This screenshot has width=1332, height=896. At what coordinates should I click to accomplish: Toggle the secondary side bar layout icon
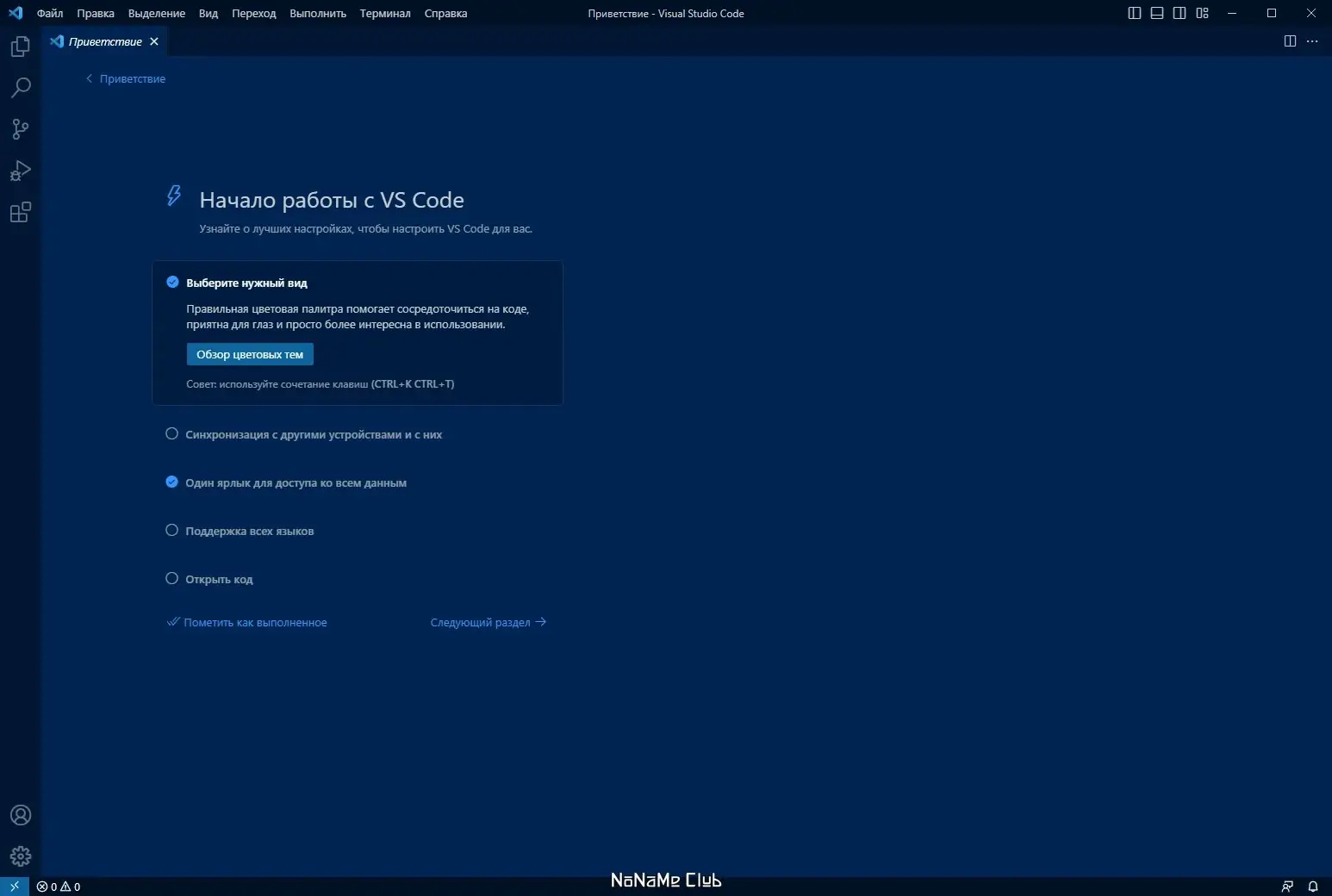click(1180, 13)
